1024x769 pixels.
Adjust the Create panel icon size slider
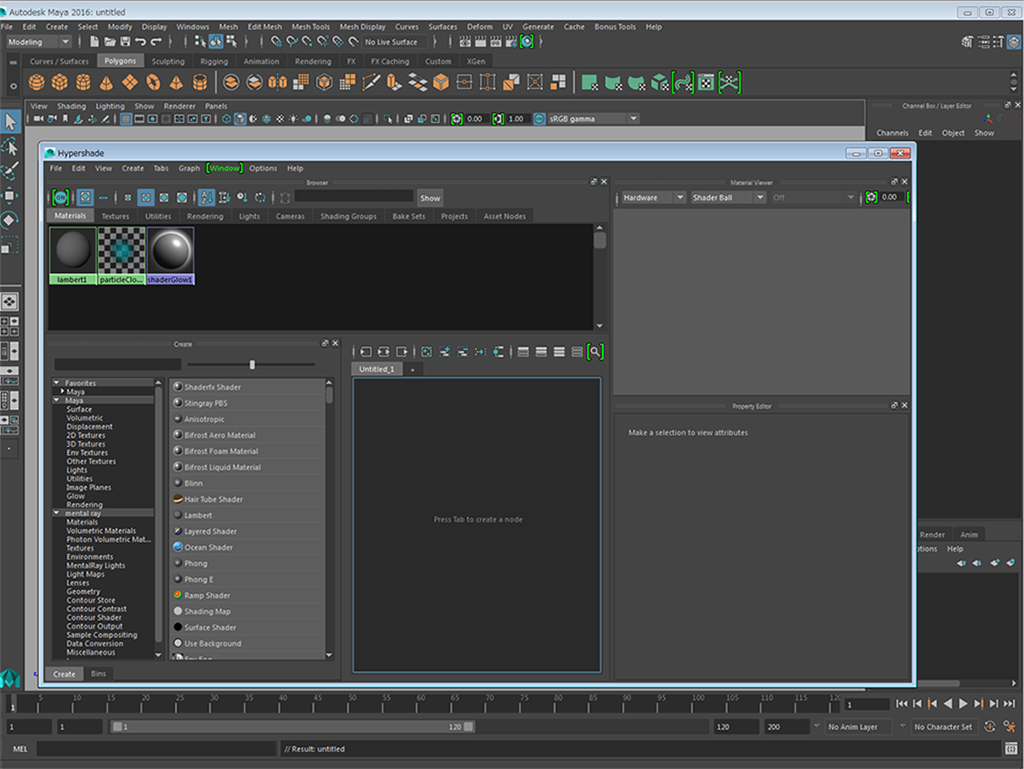click(252, 364)
